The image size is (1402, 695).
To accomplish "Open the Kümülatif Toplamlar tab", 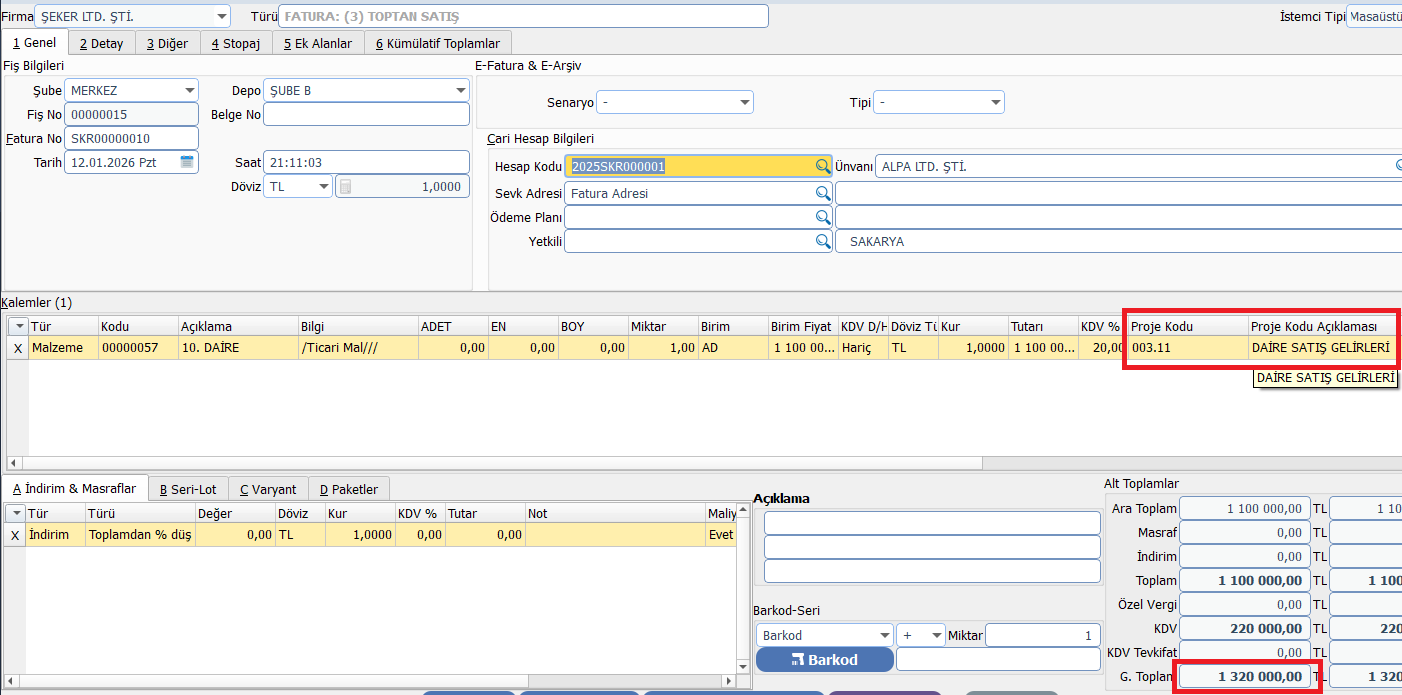I will [438, 43].
